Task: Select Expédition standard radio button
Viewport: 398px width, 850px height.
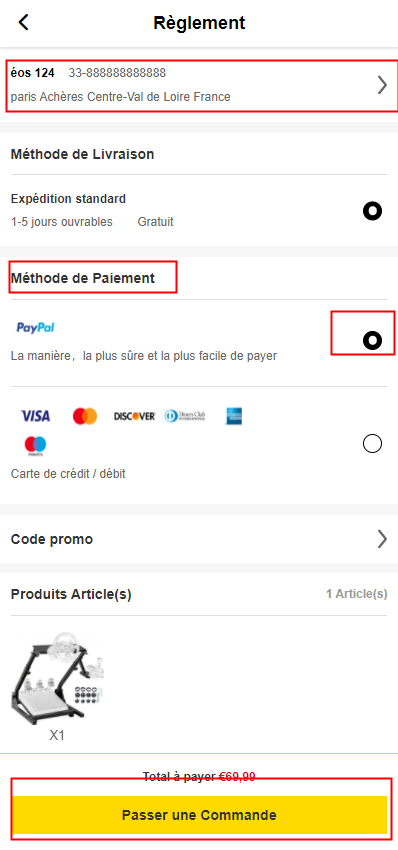Action: tap(372, 211)
